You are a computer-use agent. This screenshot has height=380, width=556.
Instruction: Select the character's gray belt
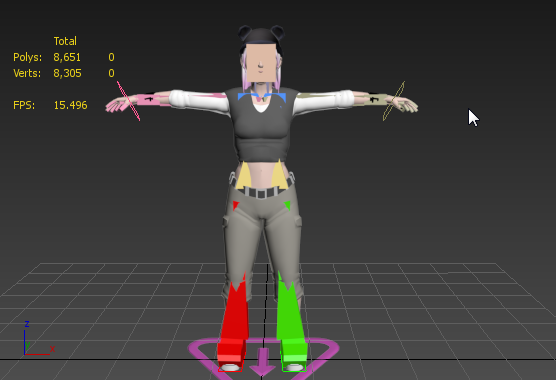click(263, 191)
